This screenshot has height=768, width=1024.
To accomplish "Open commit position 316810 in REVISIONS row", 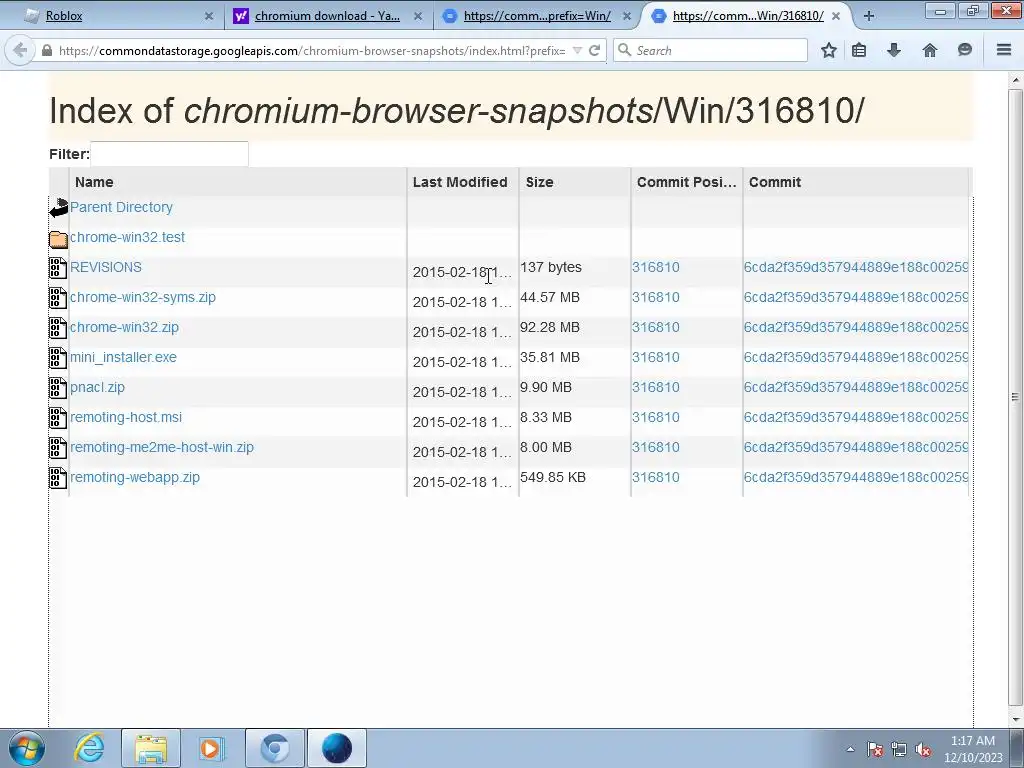I will pyautogui.click(x=656, y=267).
